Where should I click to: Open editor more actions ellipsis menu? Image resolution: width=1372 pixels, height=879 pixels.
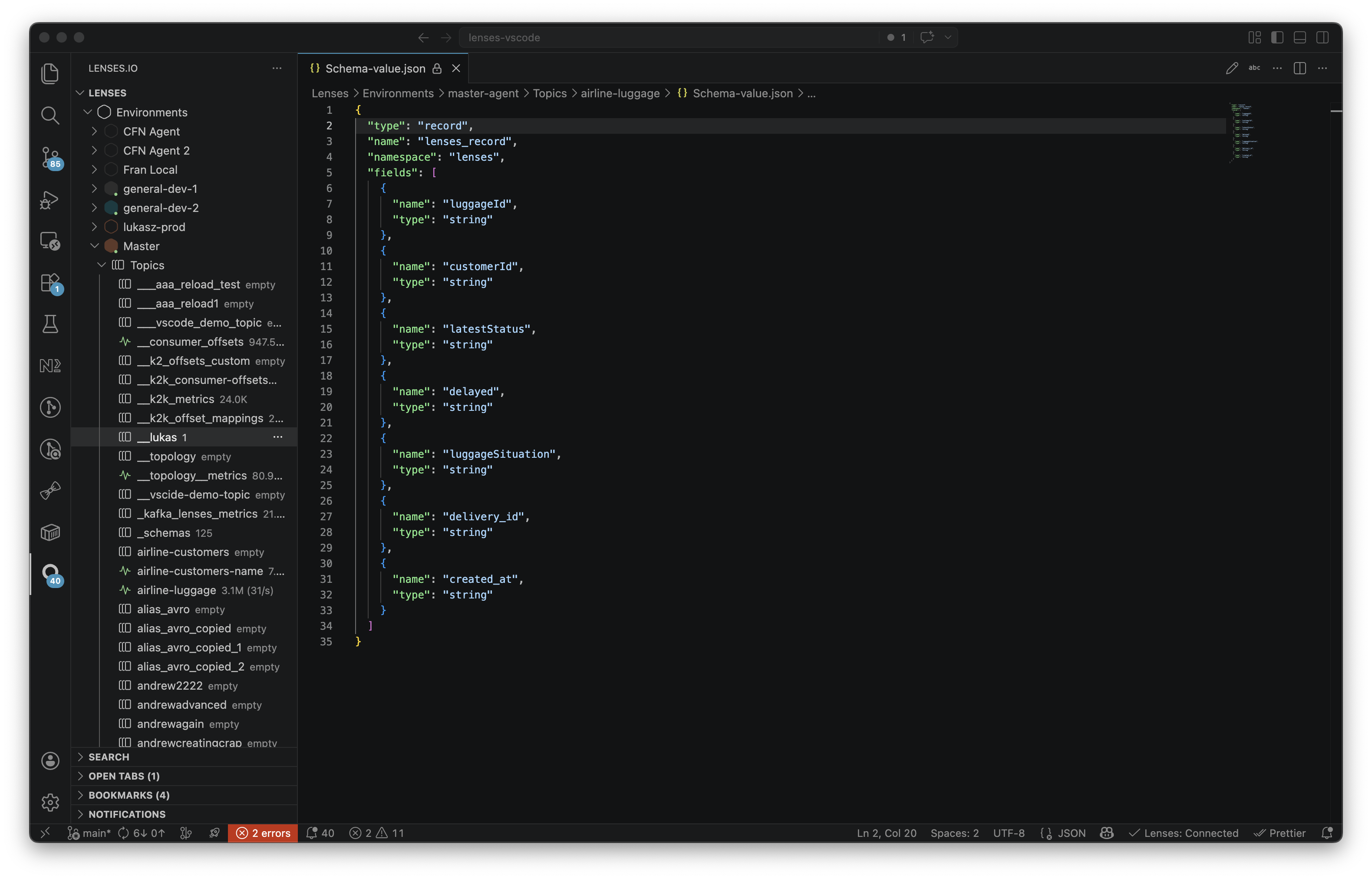click(x=1323, y=68)
